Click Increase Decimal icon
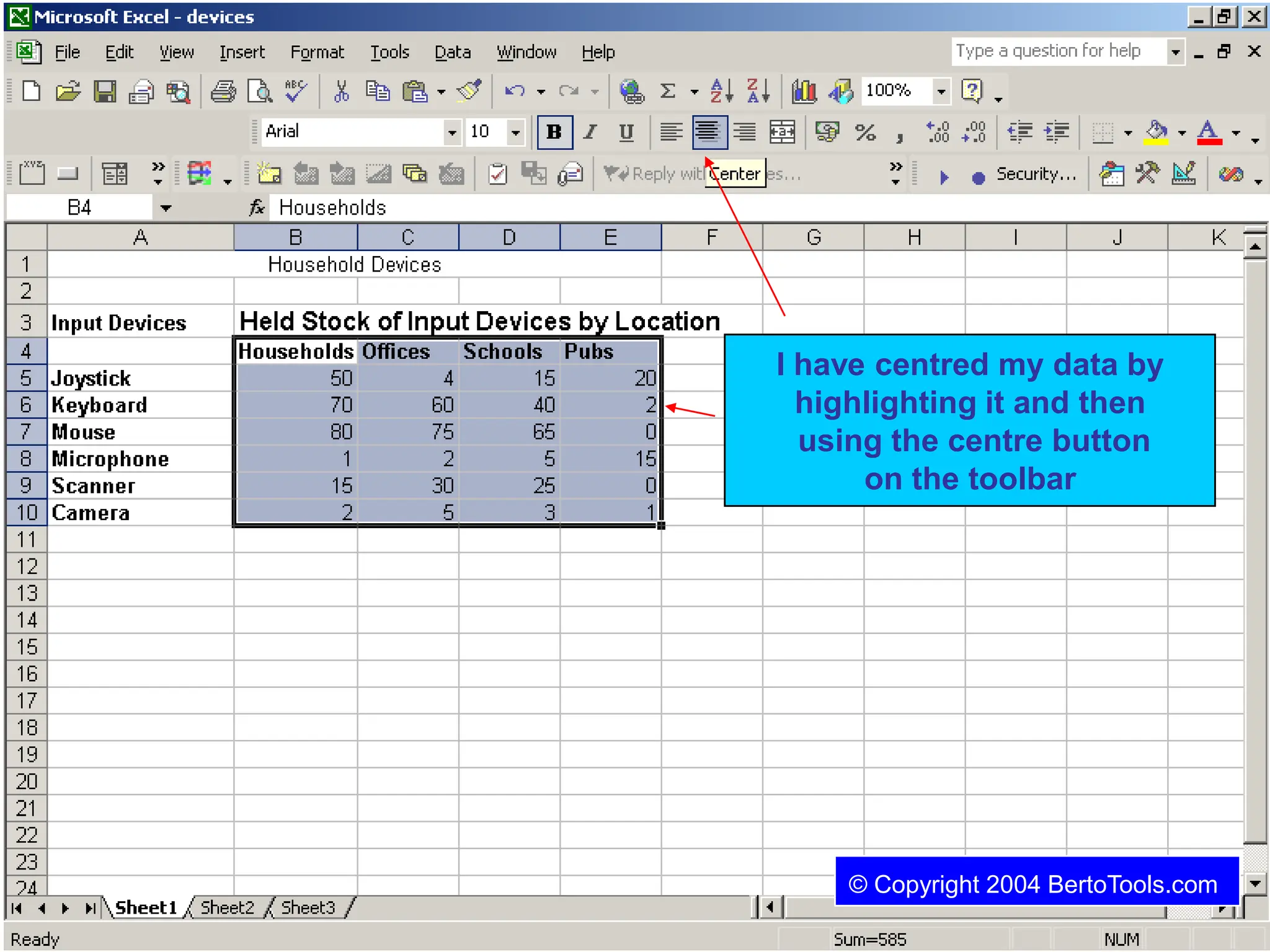 click(938, 132)
